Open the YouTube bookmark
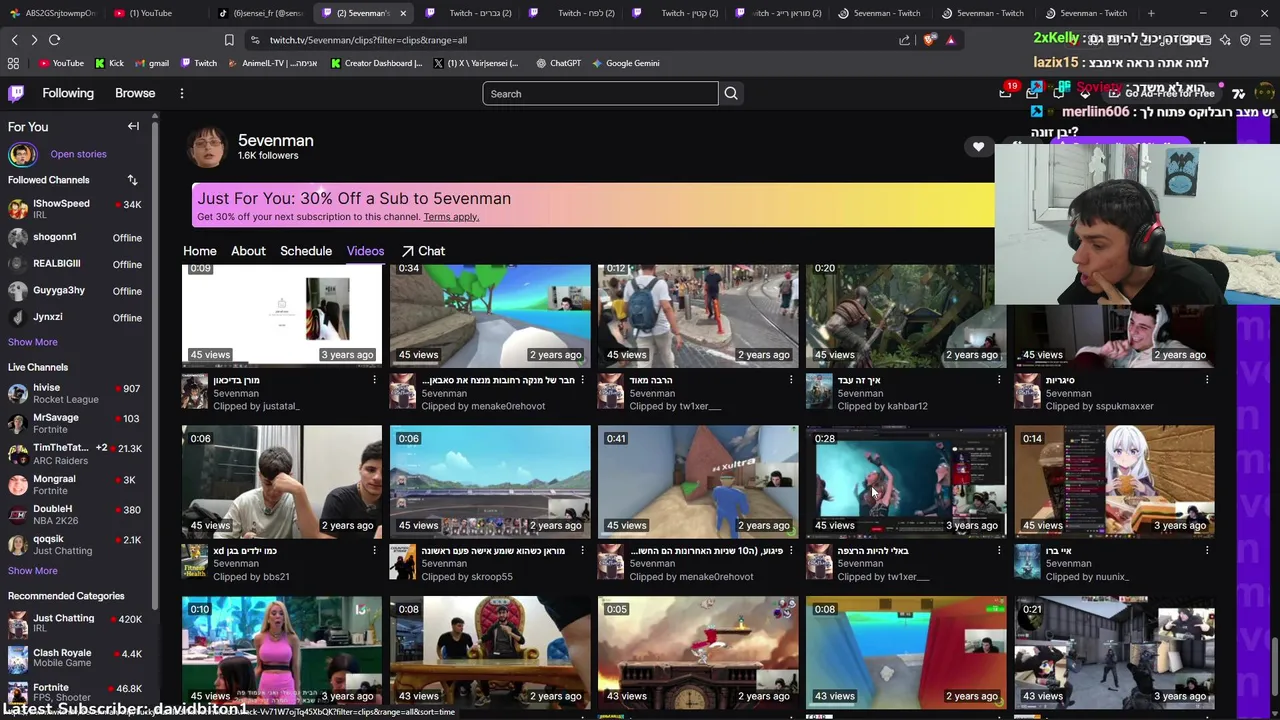1280x720 pixels. tap(61, 63)
